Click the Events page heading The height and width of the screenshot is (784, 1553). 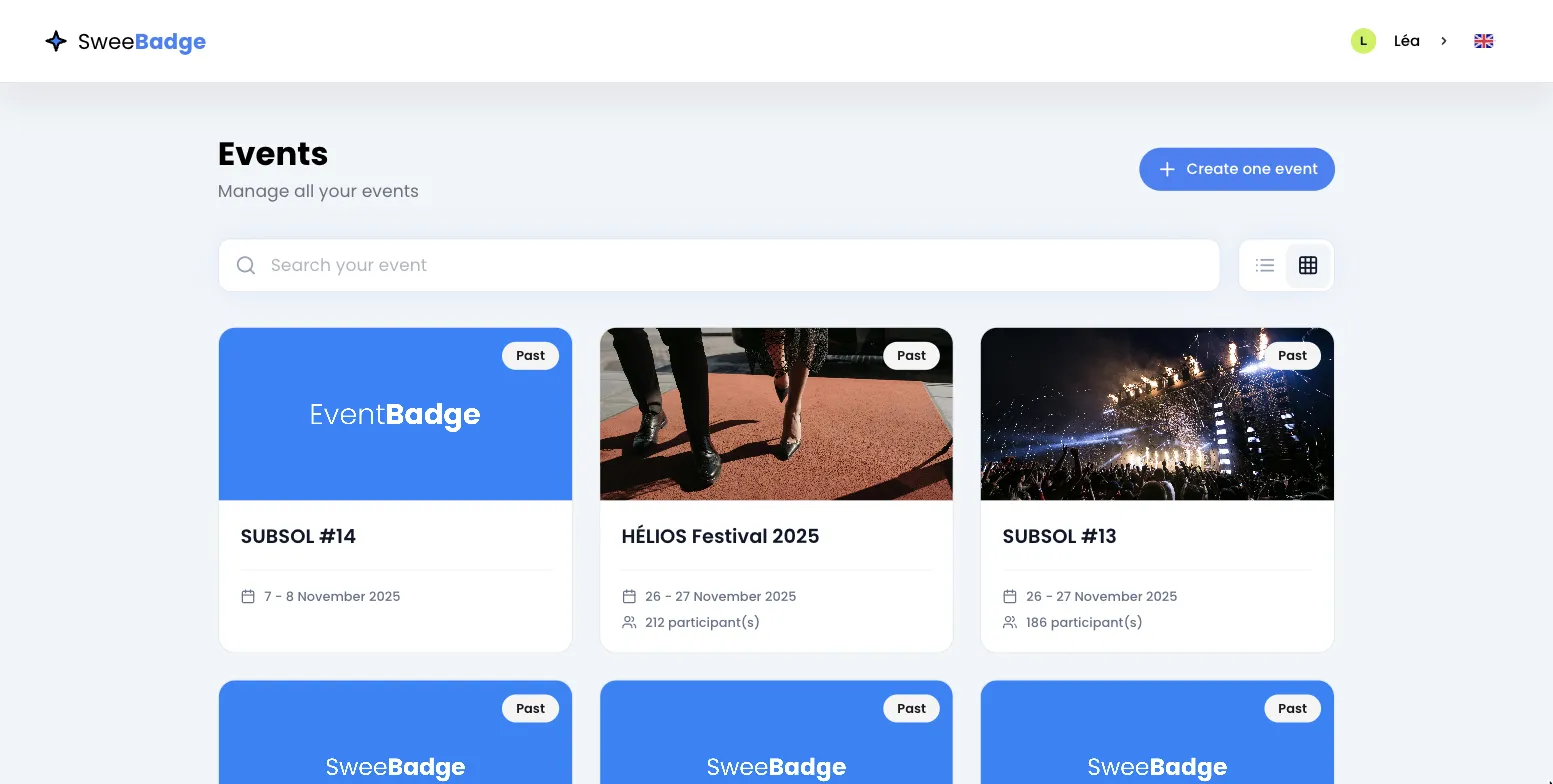coord(273,154)
